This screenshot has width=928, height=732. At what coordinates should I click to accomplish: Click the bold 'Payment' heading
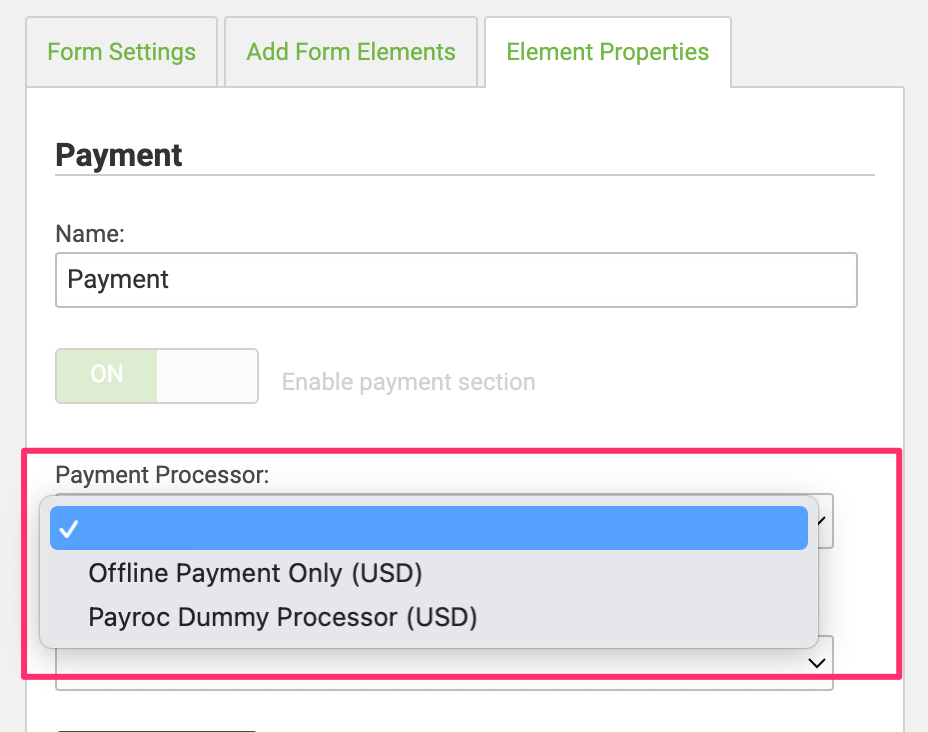tap(119, 155)
